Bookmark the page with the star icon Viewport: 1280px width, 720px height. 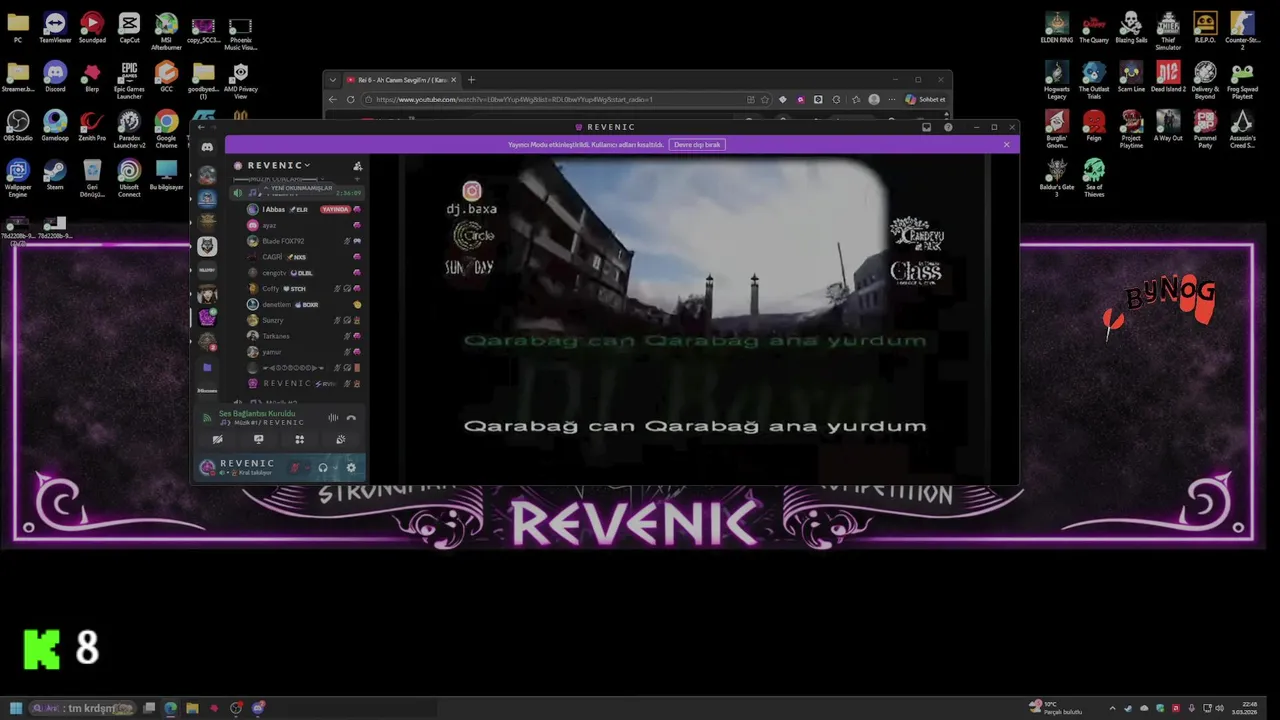tap(765, 99)
